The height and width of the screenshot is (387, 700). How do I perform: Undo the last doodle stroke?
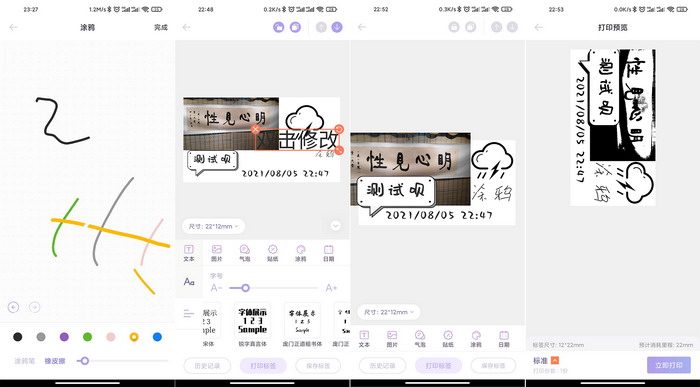[13, 307]
